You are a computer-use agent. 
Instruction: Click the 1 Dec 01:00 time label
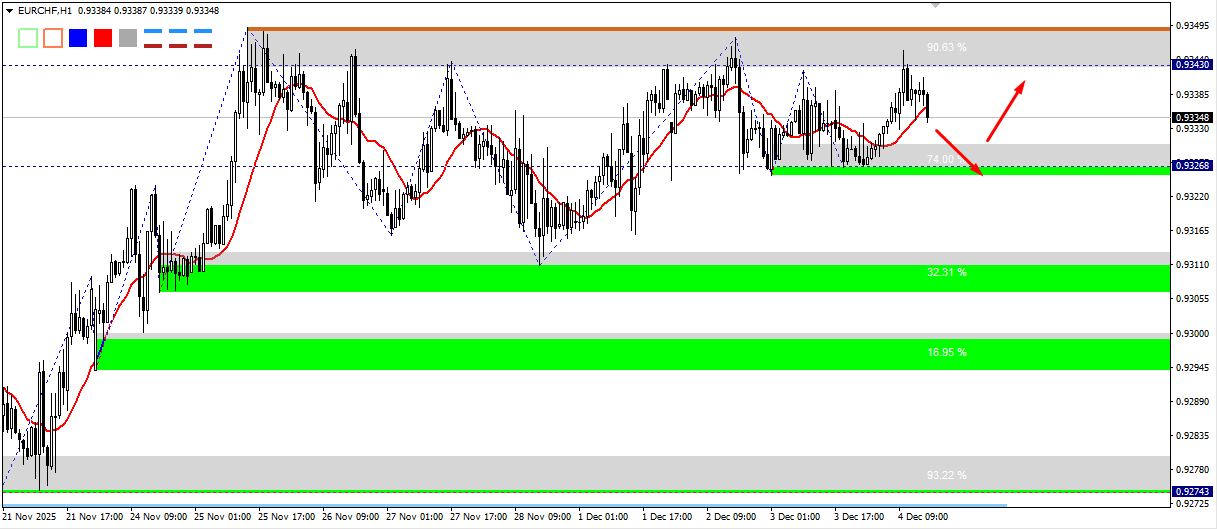point(605,517)
